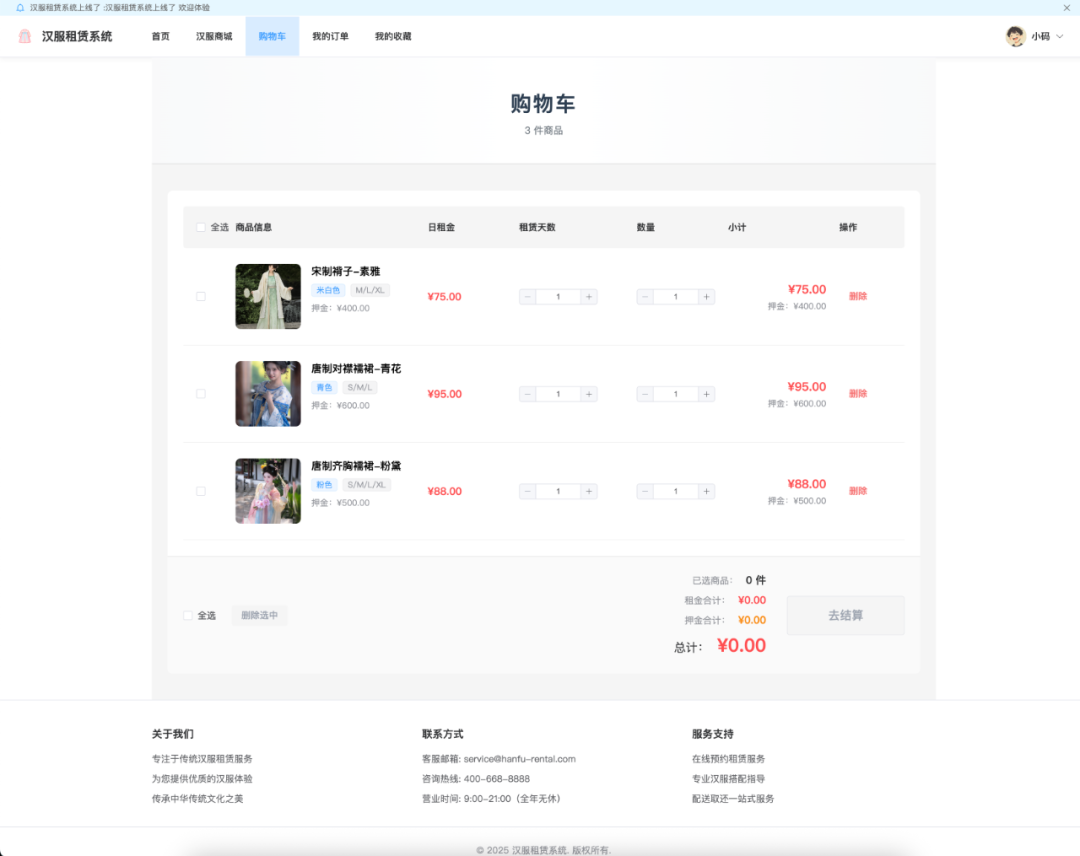
Task: Click the rental days field for 唐制齐胸襦裙-粉黛
Action: tap(558, 491)
